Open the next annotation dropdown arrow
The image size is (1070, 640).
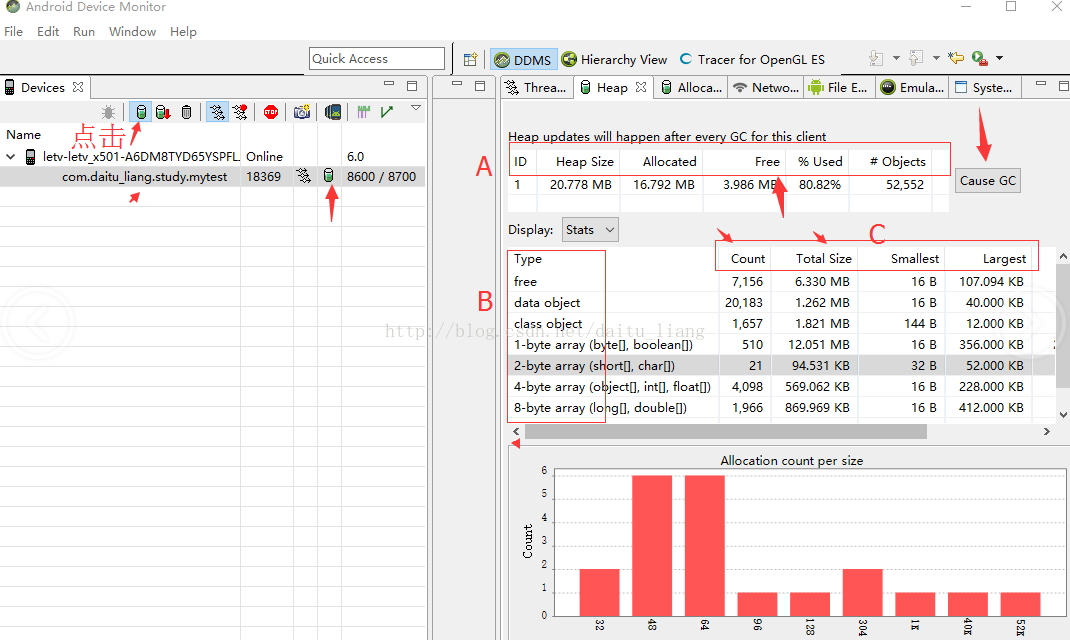[x=896, y=58]
